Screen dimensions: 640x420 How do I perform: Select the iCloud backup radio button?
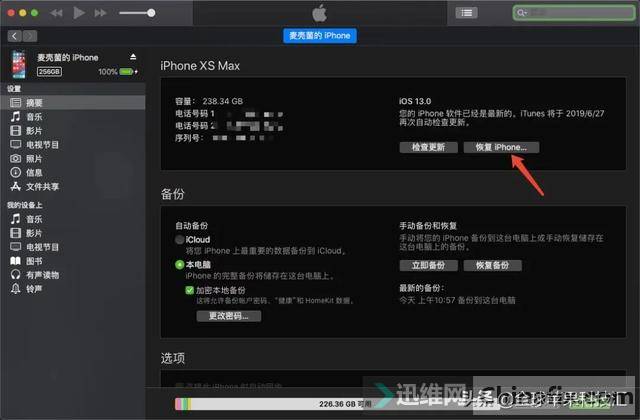(x=180, y=240)
